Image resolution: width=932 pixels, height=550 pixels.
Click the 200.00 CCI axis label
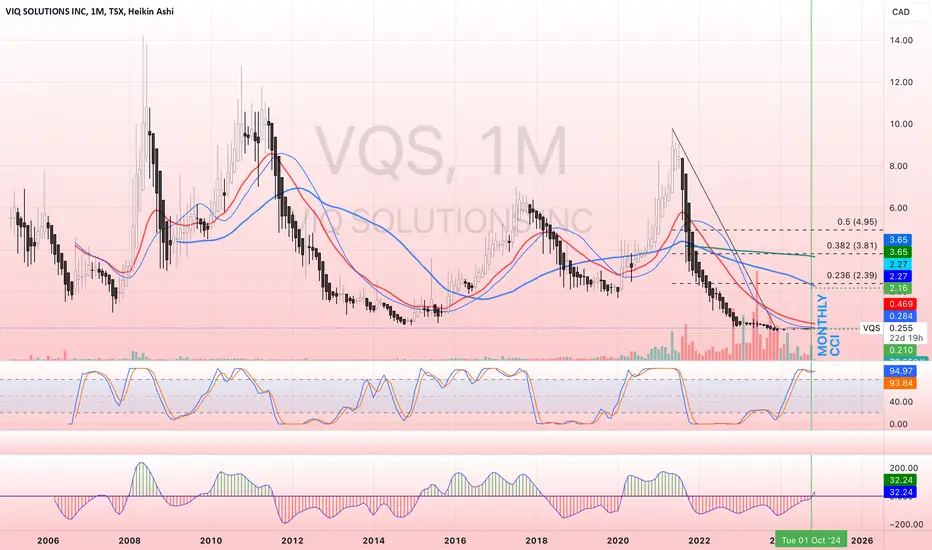[x=904, y=468]
